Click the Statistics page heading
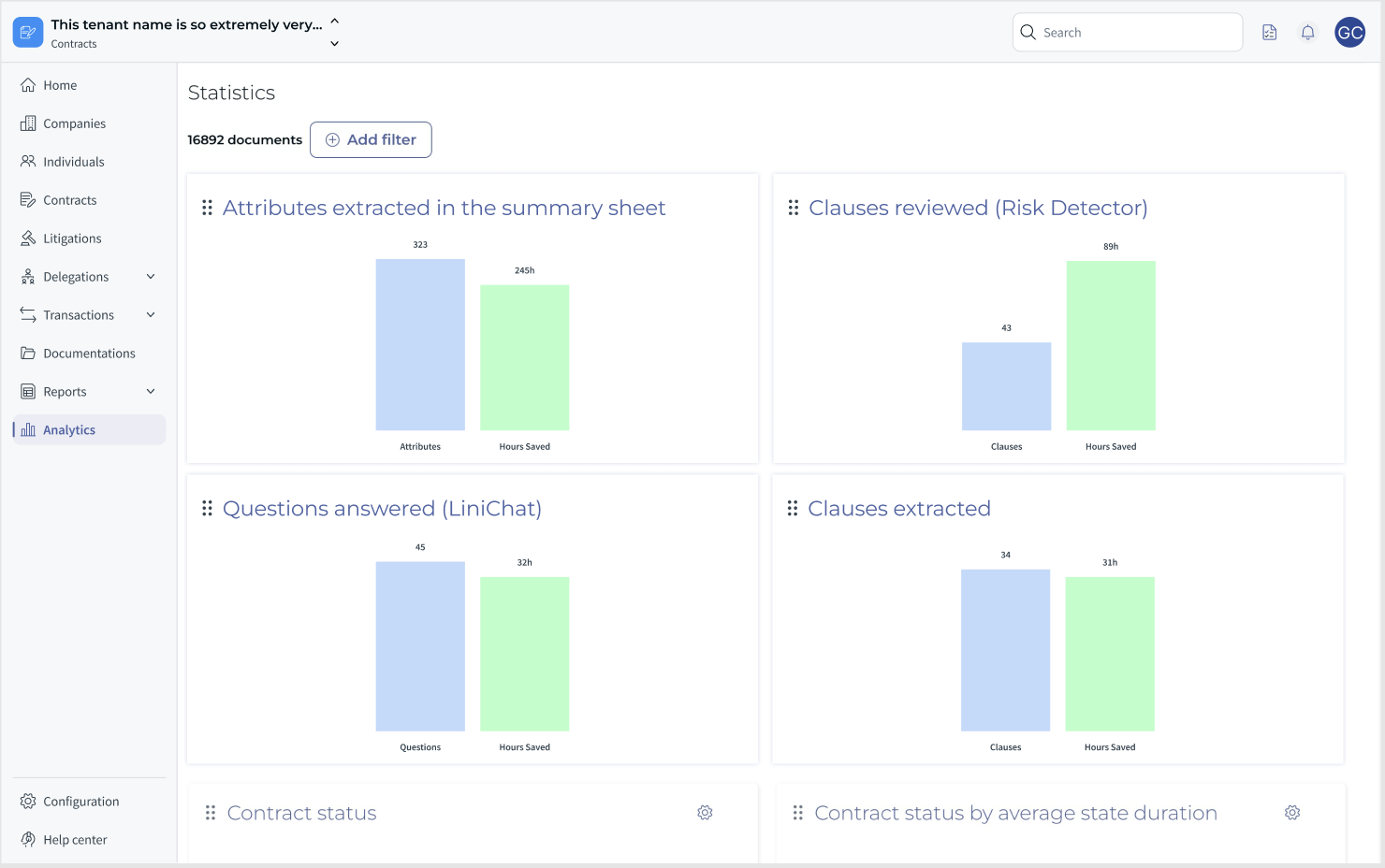Image resolution: width=1385 pixels, height=868 pixels. (x=231, y=93)
